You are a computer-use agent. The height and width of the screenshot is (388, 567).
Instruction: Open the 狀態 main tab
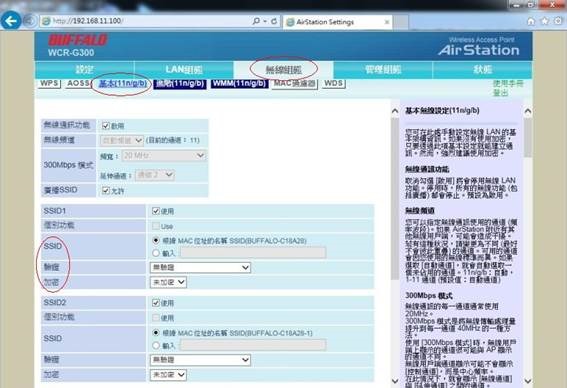[x=482, y=69]
